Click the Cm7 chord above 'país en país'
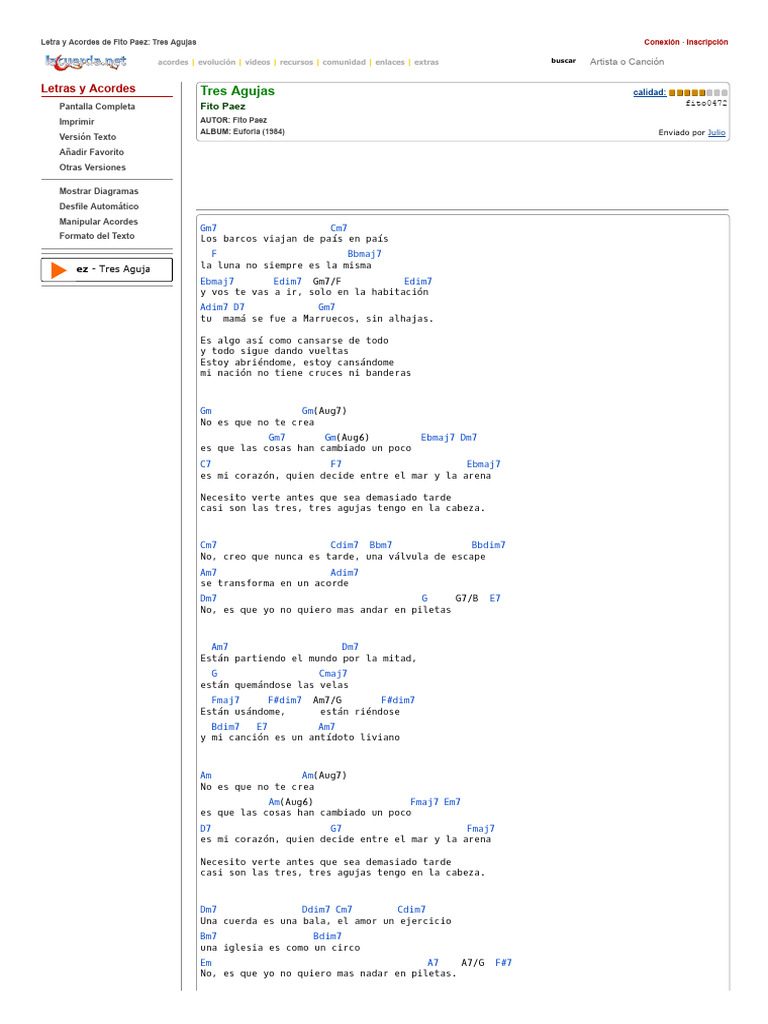This screenshot has height=1024, width=768. click(x=338, y=228)
